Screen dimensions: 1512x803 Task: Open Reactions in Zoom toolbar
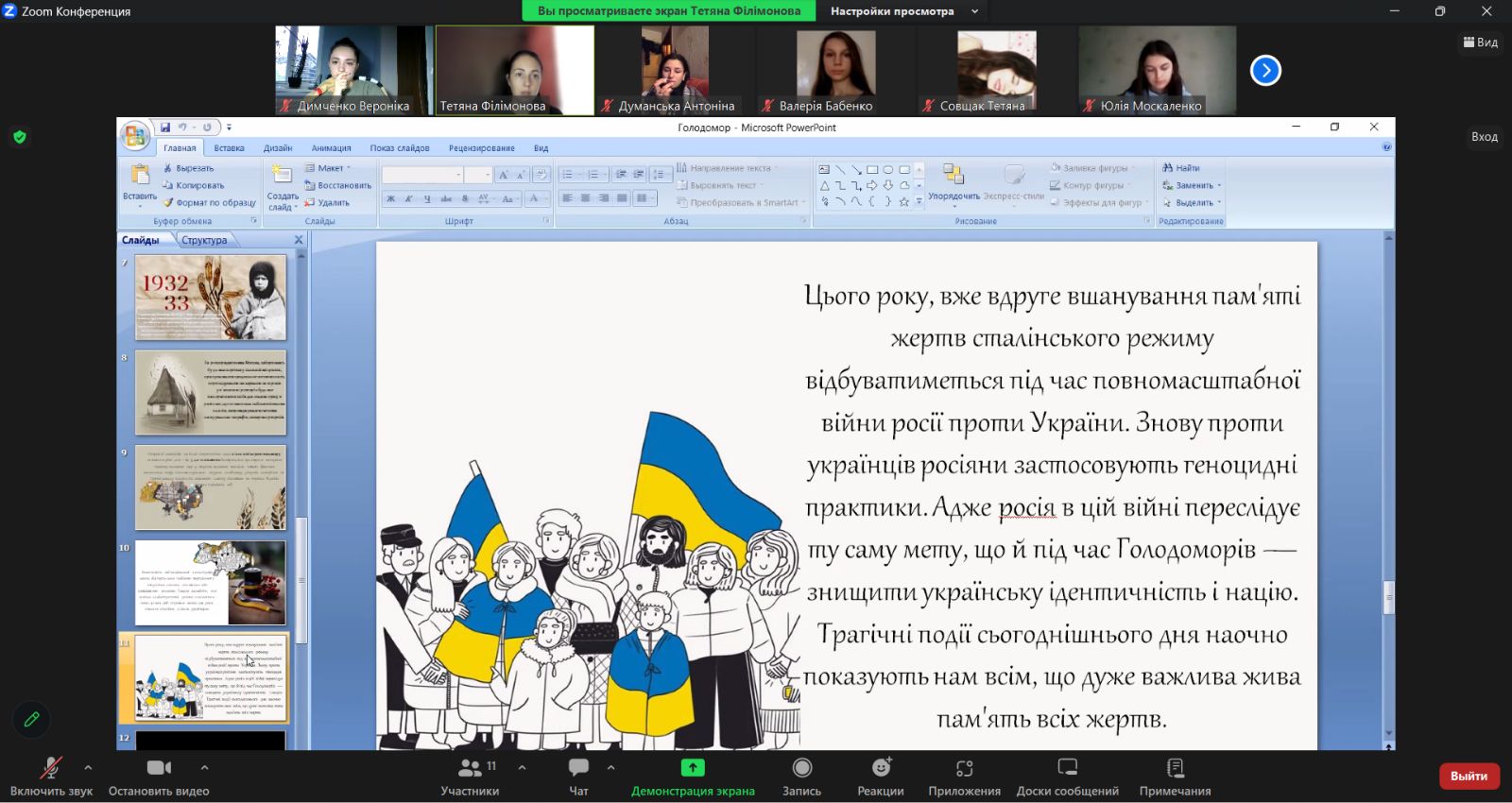tap(880, 776)
